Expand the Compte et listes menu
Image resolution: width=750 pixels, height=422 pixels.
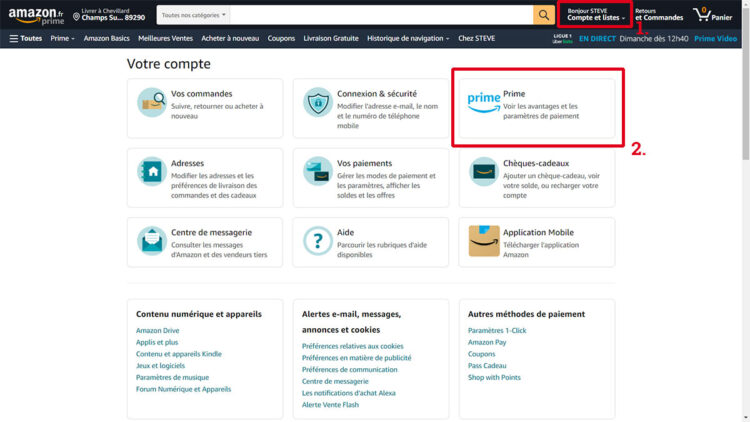(596, 15)
